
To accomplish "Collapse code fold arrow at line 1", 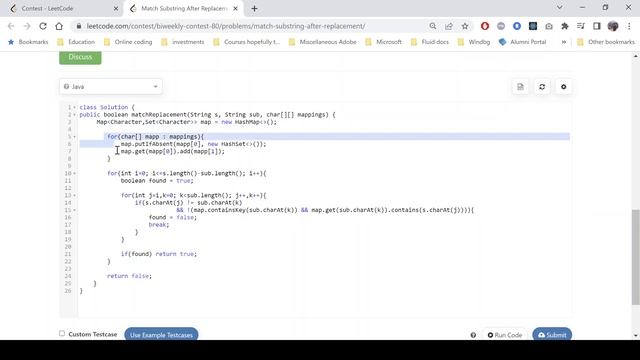I will click(x=75, y=107).
